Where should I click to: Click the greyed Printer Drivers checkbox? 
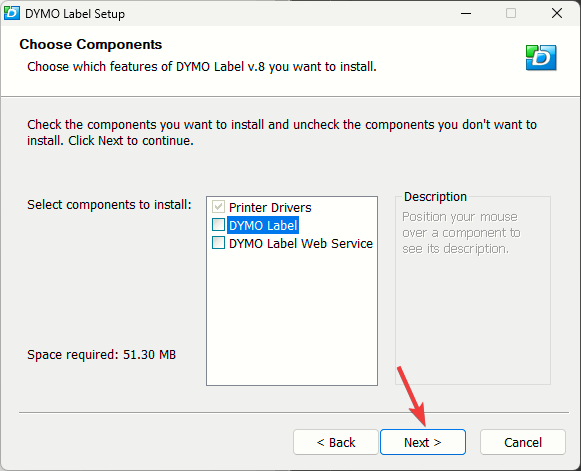pyautogui.click(x=218, y=206)
